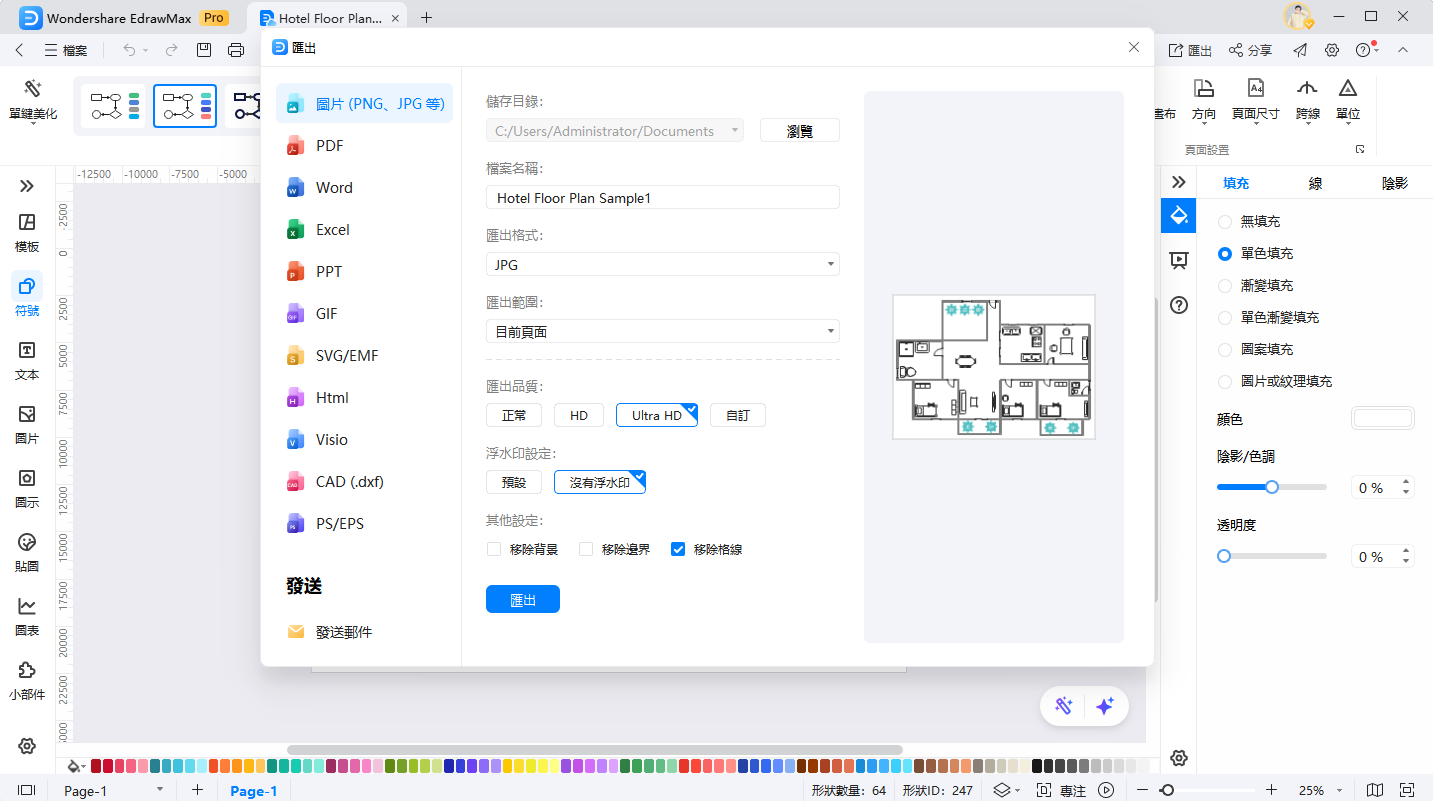This screenshot has height=801, width=1433.
Task: Click the blue 匯出 button
Action: pos(522,599)
